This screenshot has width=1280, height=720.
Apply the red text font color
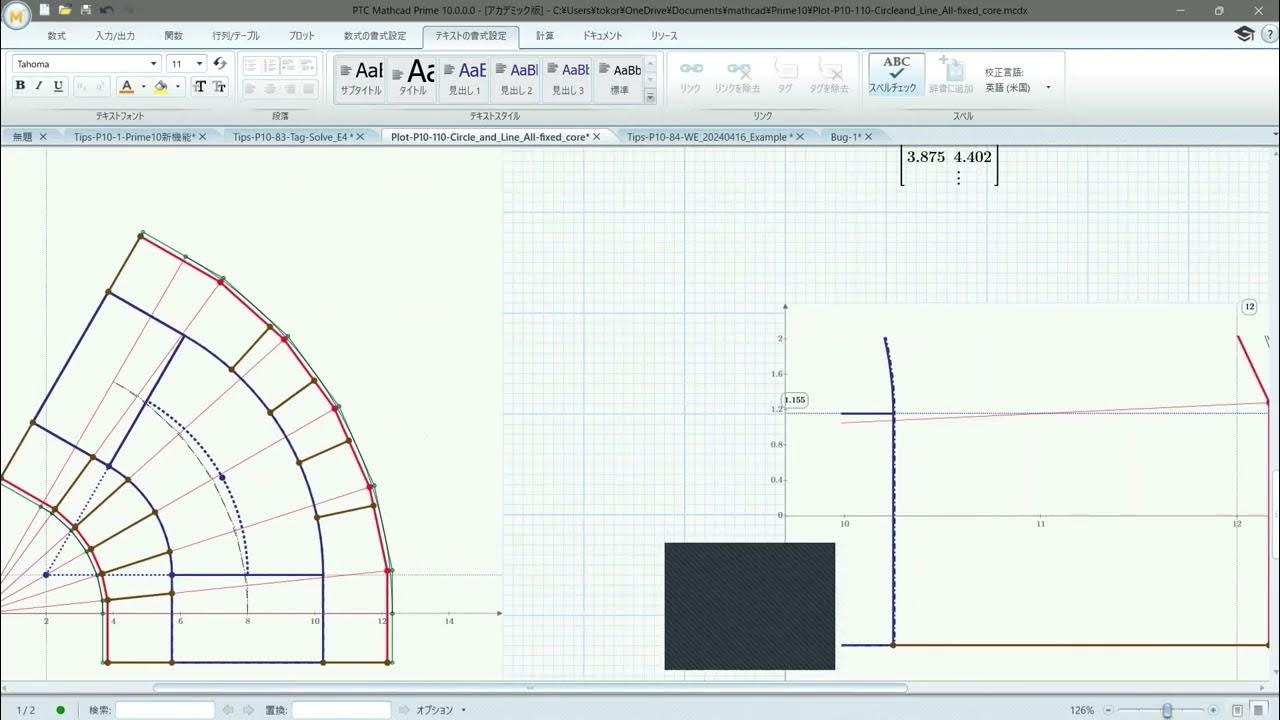126,87
